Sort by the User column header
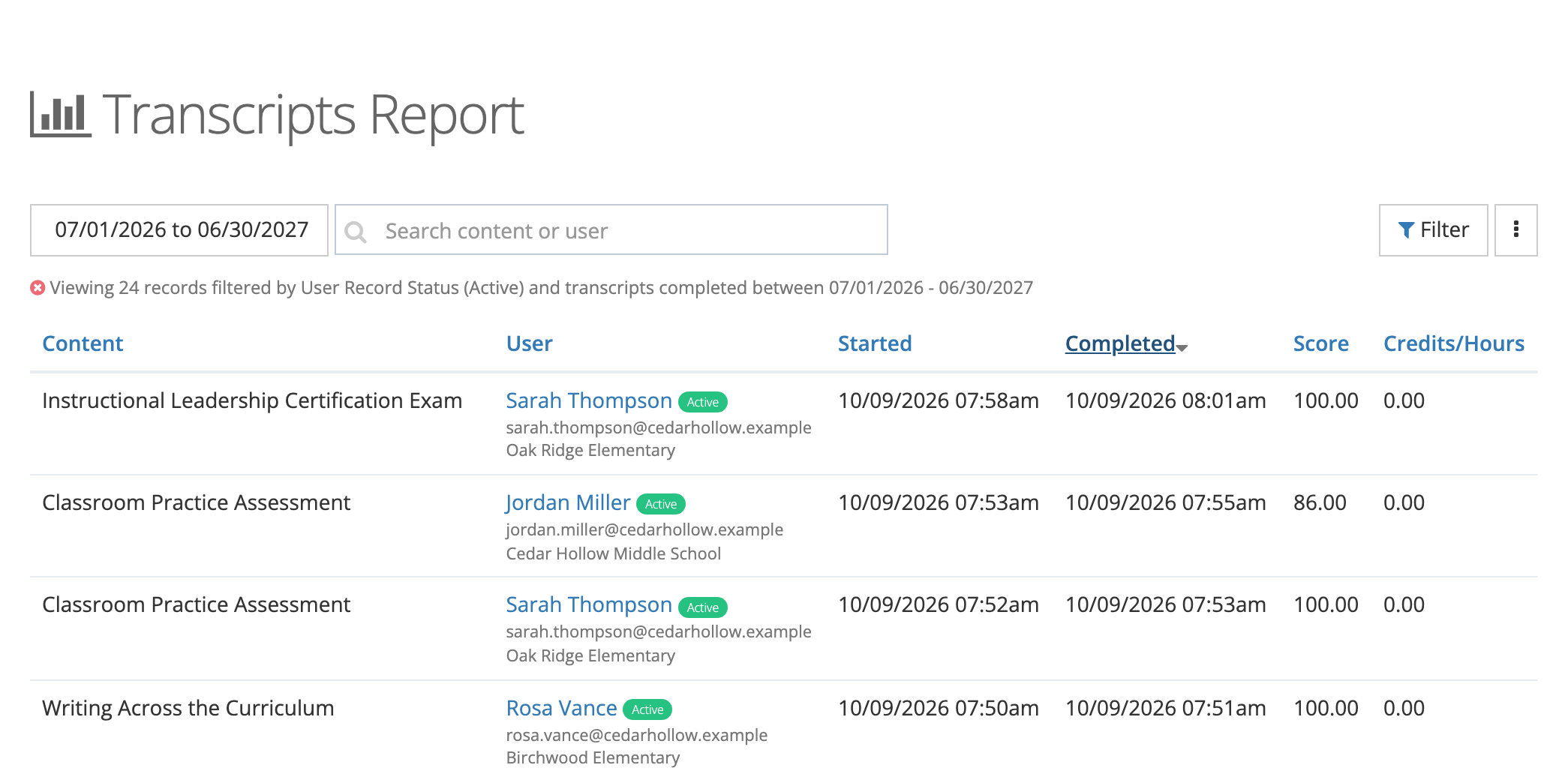The height and width of the screenshot is (777, 1568). [529, 343]
